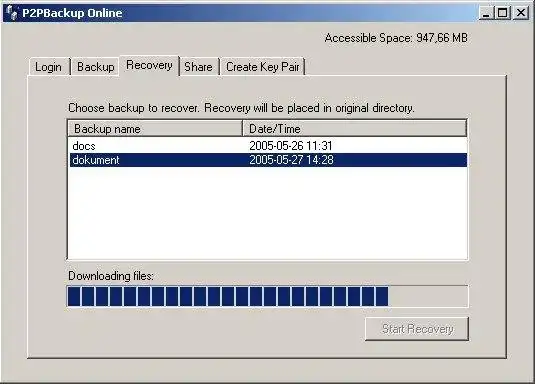Image resolution: width=535 pixels, height=384 pixels.
Task: Click the downloading files progress bar
Action: click(x=268, y=296)
